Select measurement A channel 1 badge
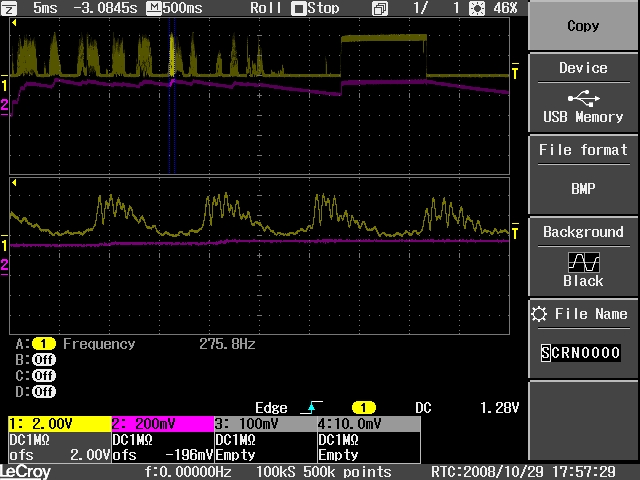The height and width of the screenshot is (480, 640). [x=44, y=344]
